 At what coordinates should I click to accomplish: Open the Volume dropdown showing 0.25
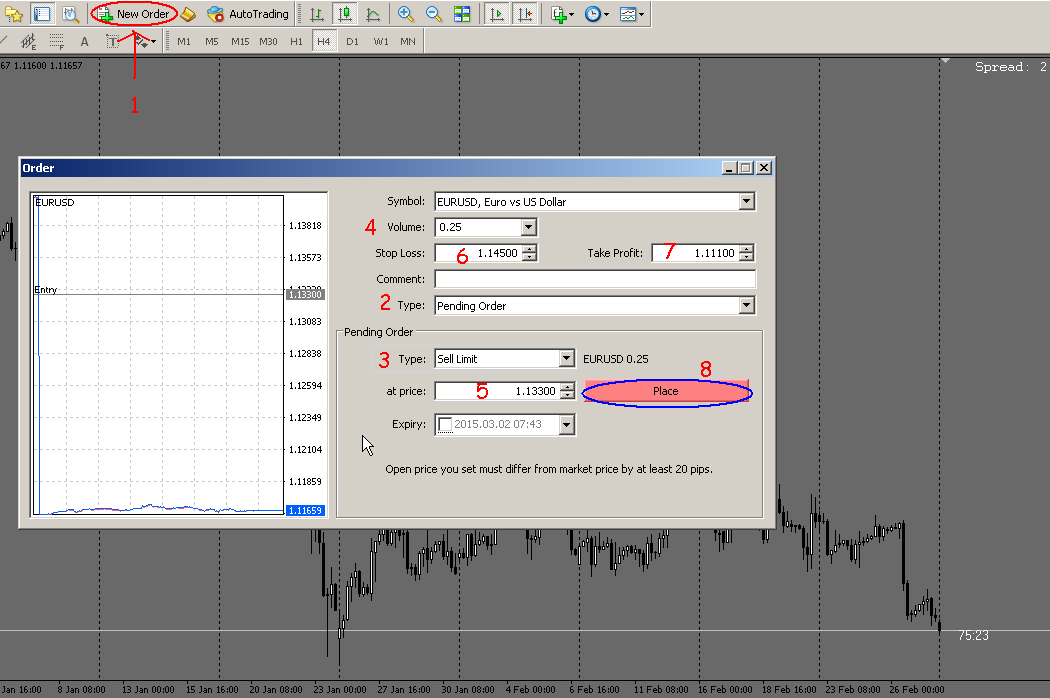528,228
